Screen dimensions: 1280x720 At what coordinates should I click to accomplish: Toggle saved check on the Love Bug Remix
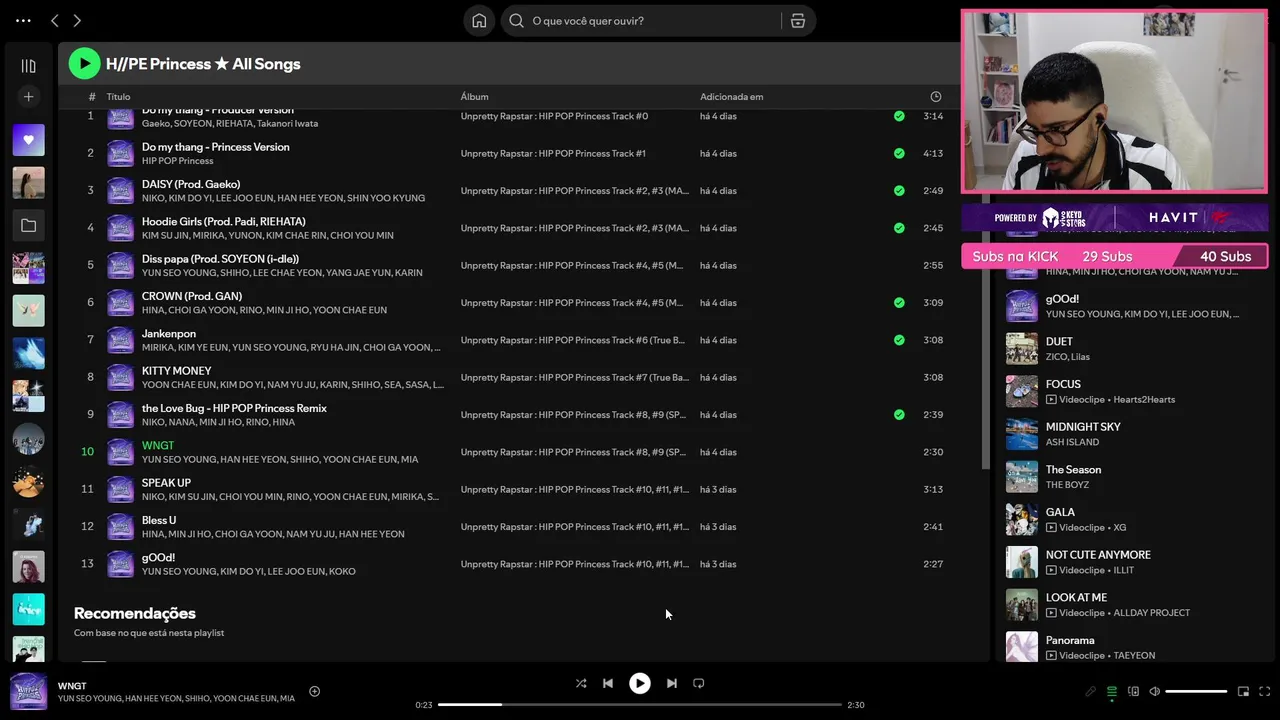point(899,415)
